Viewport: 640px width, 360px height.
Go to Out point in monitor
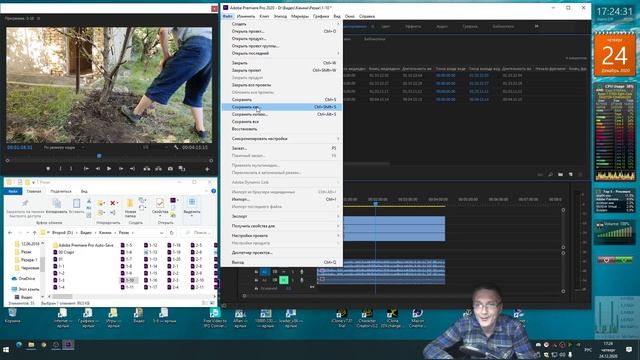[x=133, y=169]
